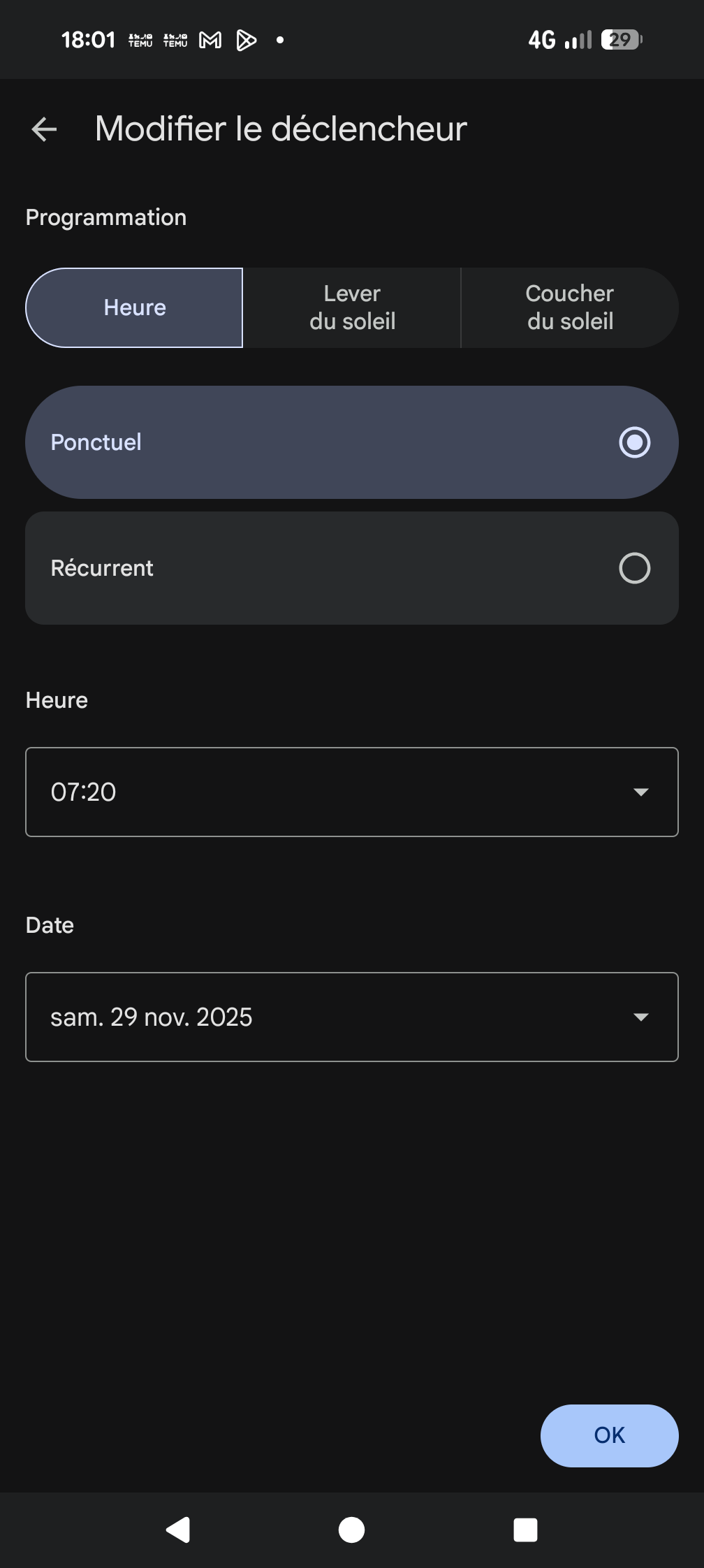Tap the status bar clock 18:01
This screenshot has width=704, height=1568.
88,40
